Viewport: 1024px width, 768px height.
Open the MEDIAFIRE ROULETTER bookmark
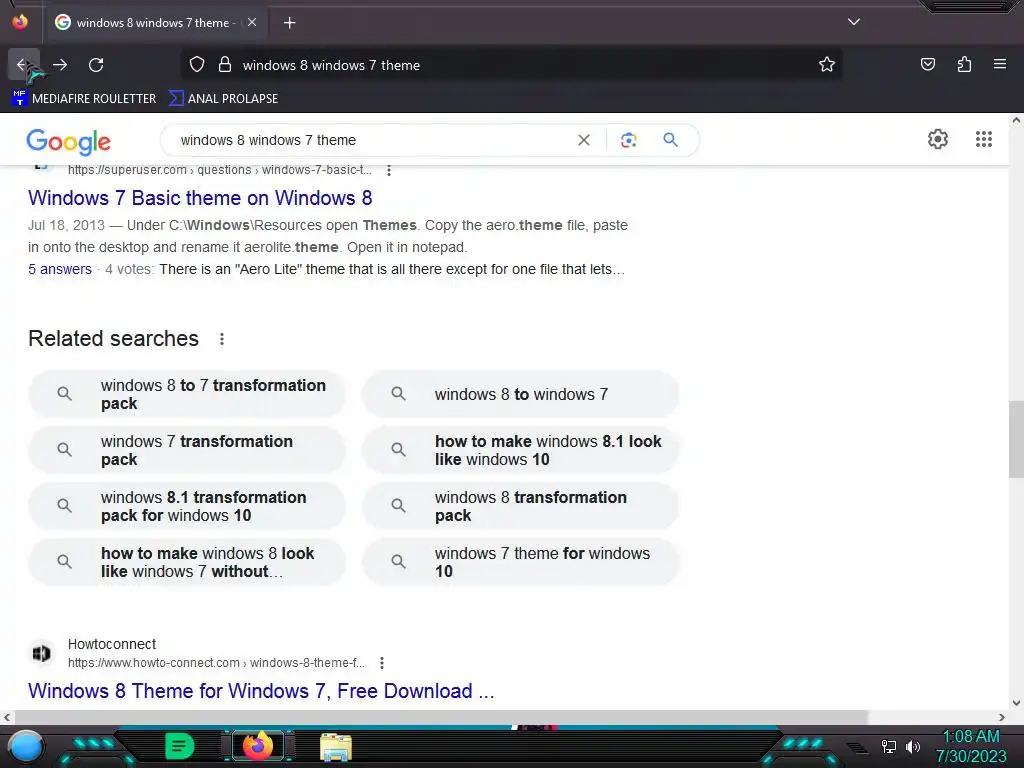[84, 99]
